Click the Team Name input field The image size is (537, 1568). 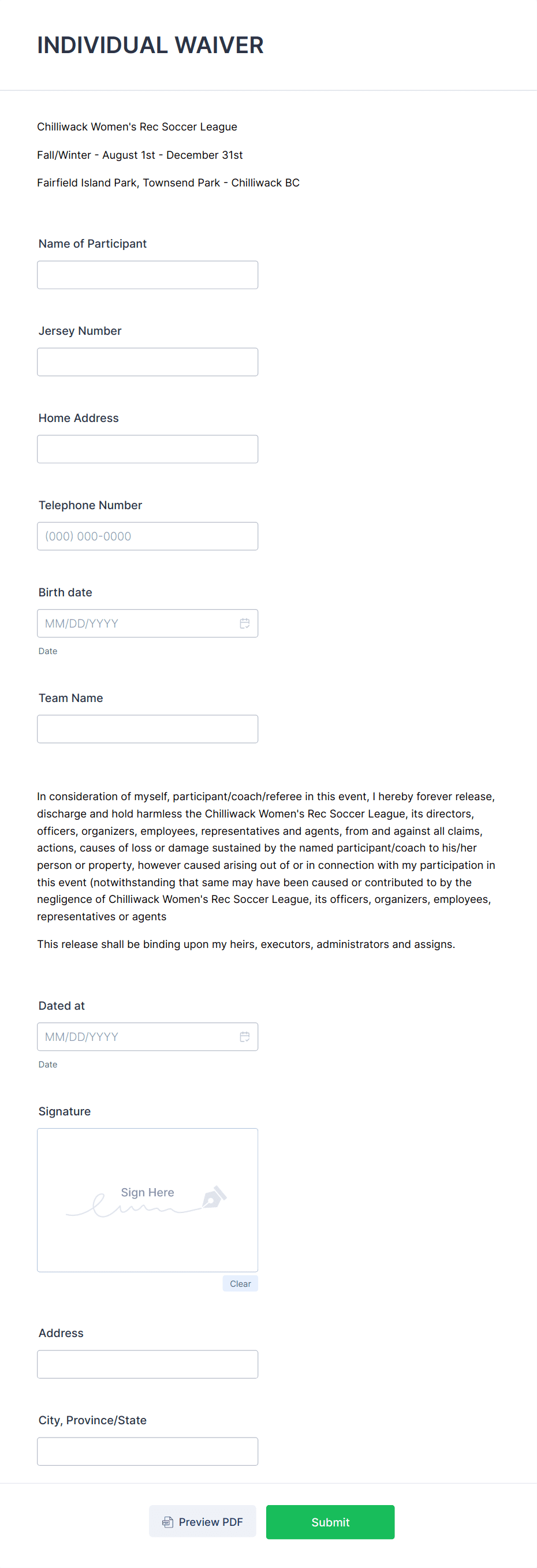(147, 729)
